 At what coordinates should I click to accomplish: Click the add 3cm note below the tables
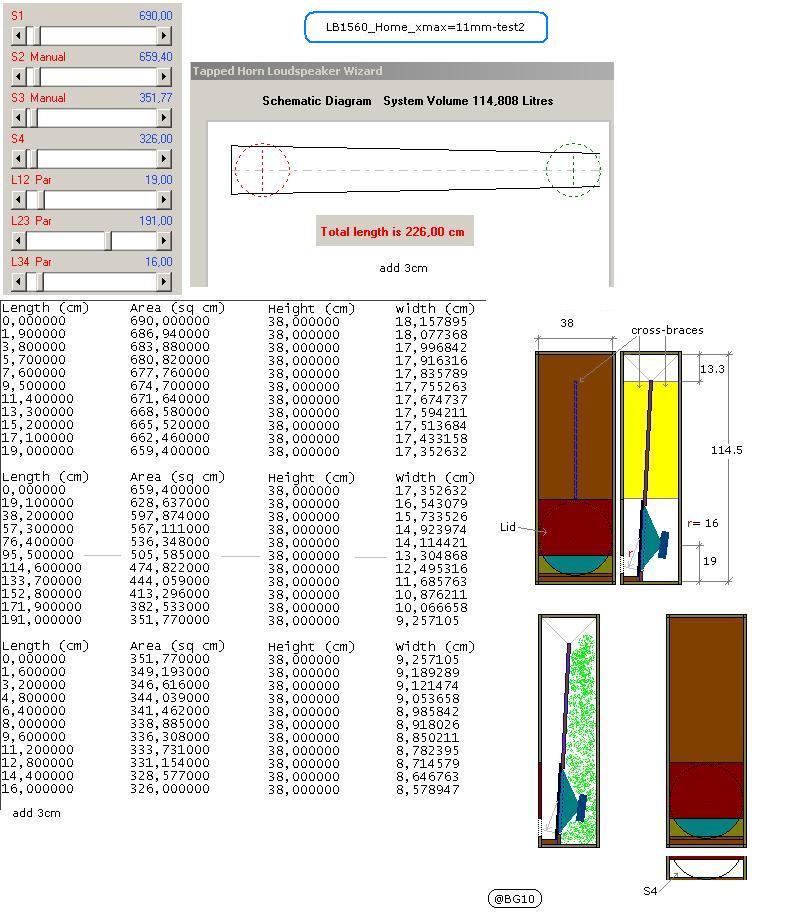[37, 813]
